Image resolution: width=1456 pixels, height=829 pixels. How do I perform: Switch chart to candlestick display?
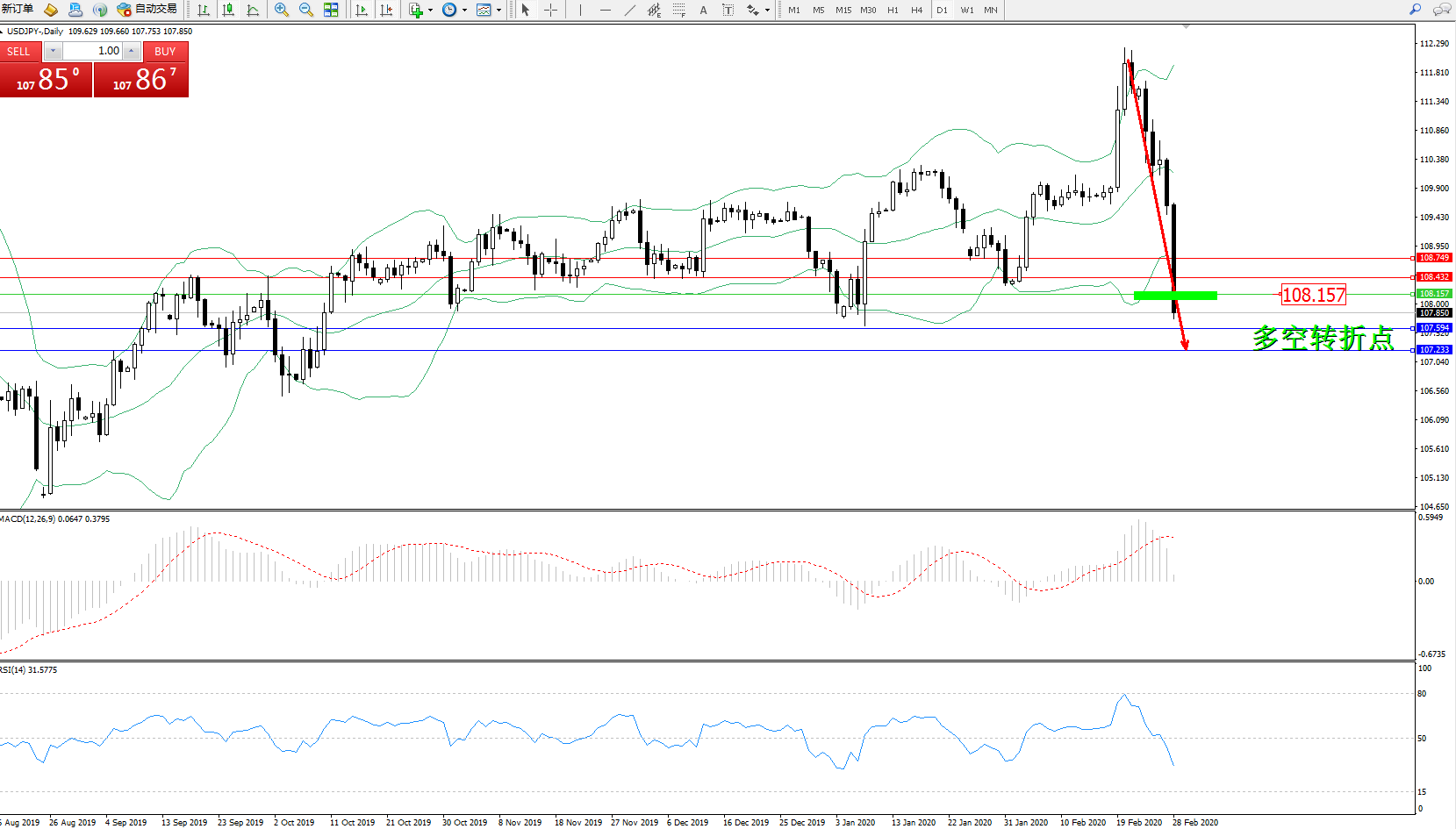(228, 10)
